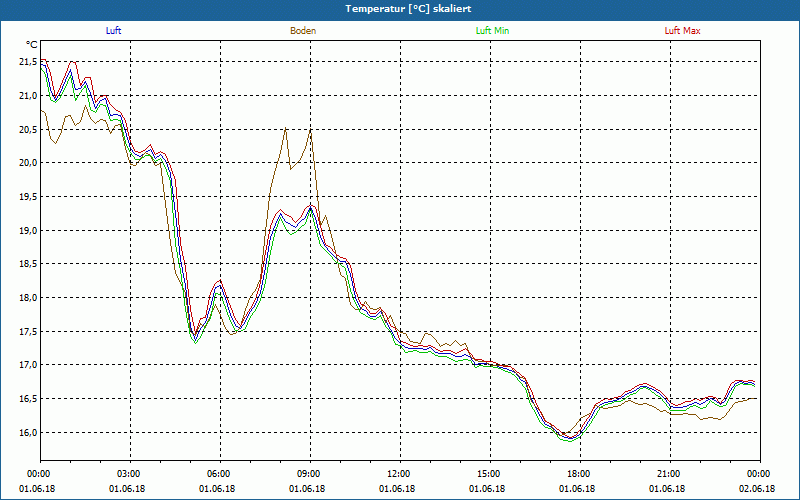The height and width of the screenshot is (500, 800).
Task: Click the 20,5 y-axis value
Action: (28, 129)
